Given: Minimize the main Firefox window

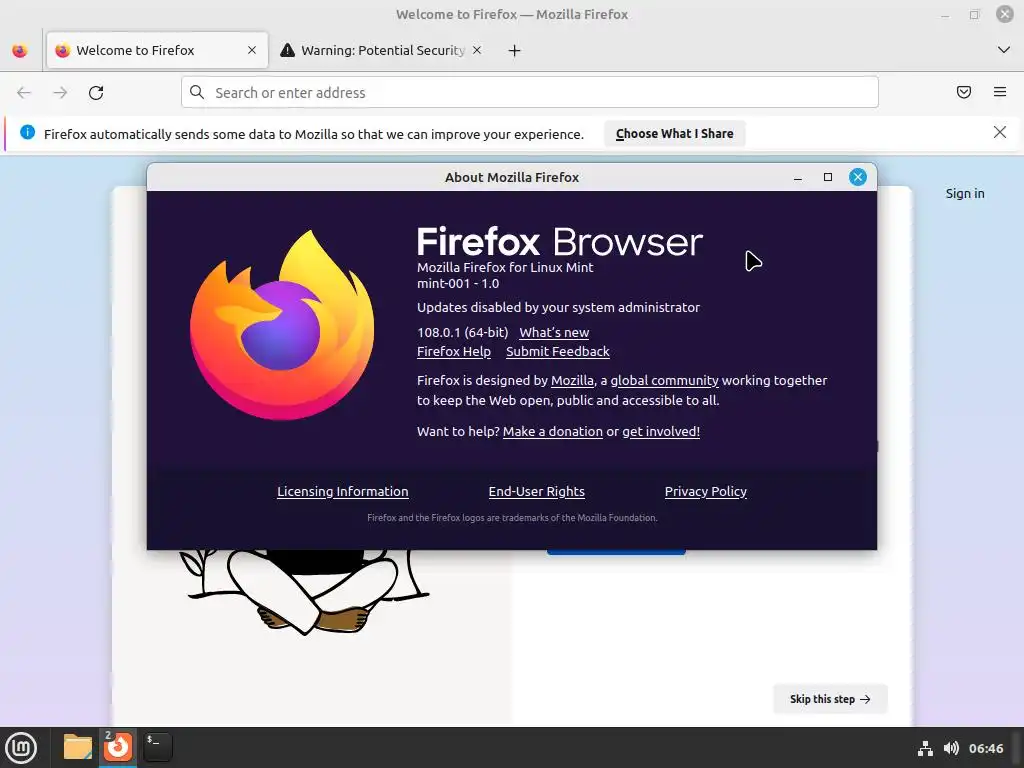Looking at the screenshot, I should (945, 14).
